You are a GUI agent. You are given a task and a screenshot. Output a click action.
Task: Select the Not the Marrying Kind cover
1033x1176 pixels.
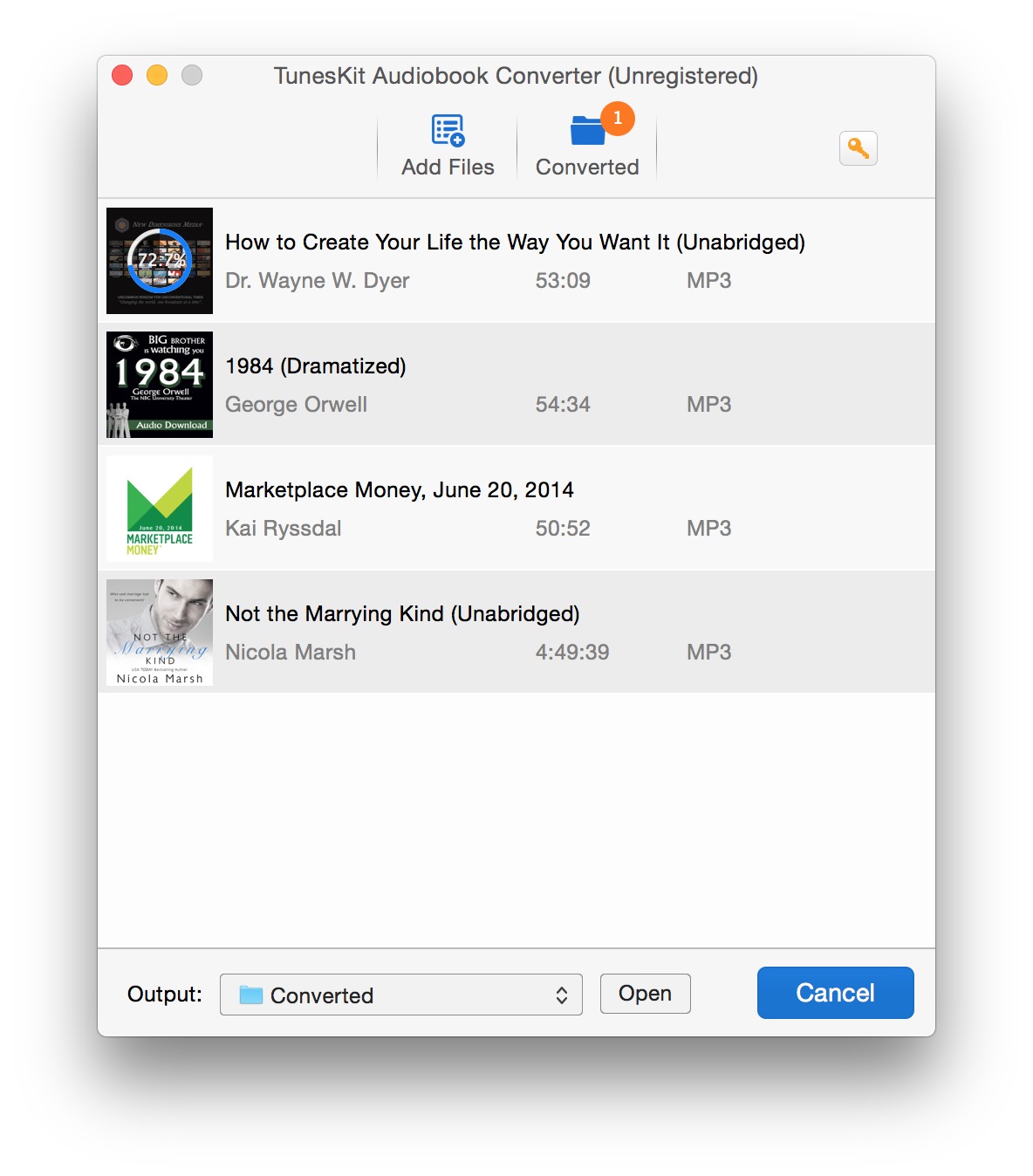(x=160, y=632)
